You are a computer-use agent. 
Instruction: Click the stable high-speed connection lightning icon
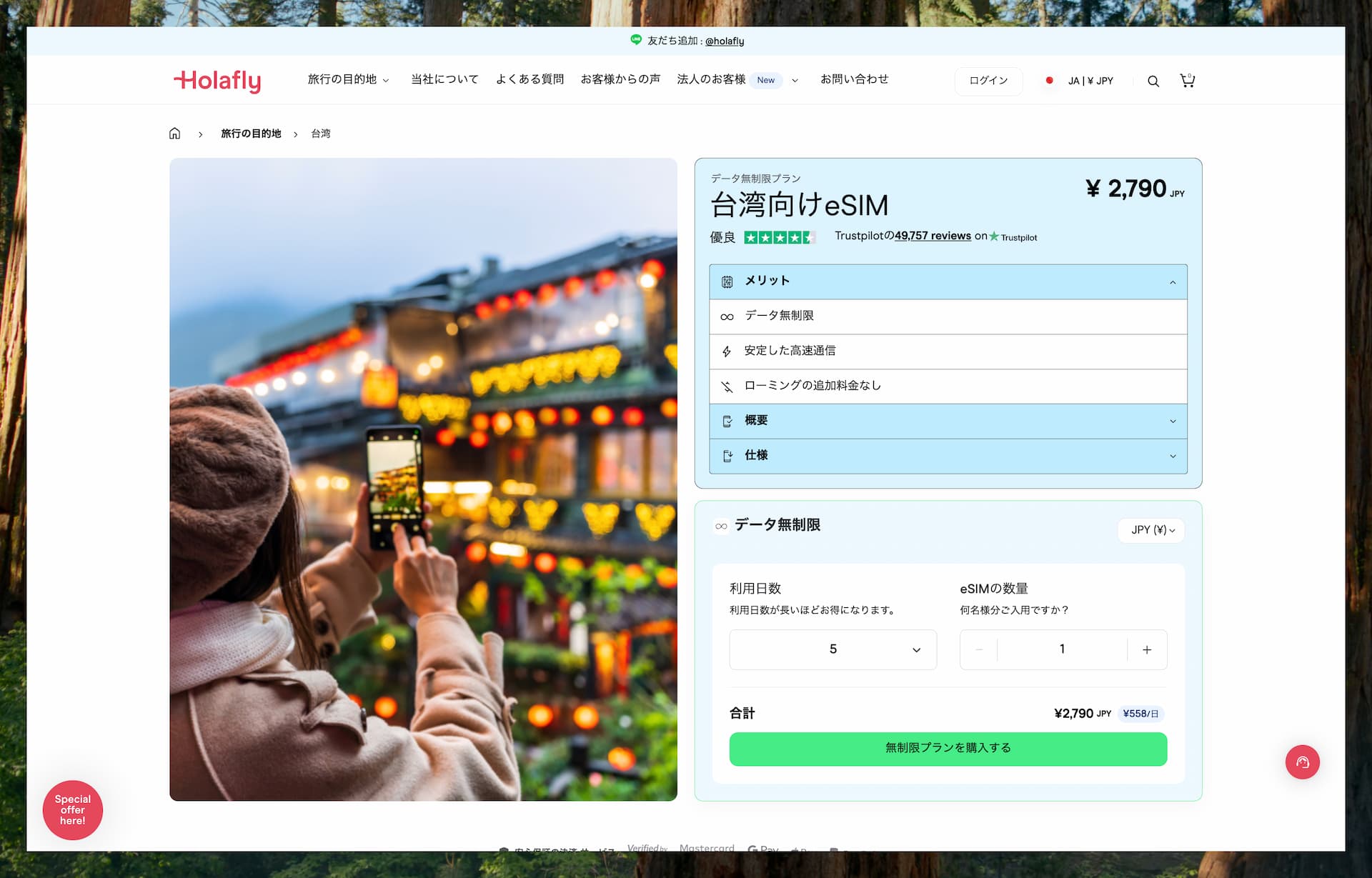tap(727, 350)
